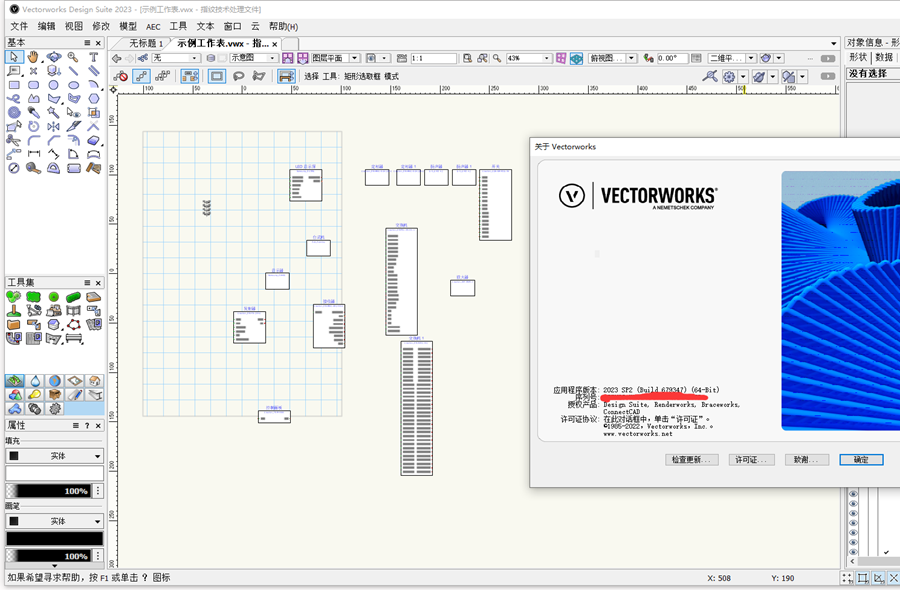900x590 pixels.
Task: Click the fill color swatch
Action: point(55,473)
